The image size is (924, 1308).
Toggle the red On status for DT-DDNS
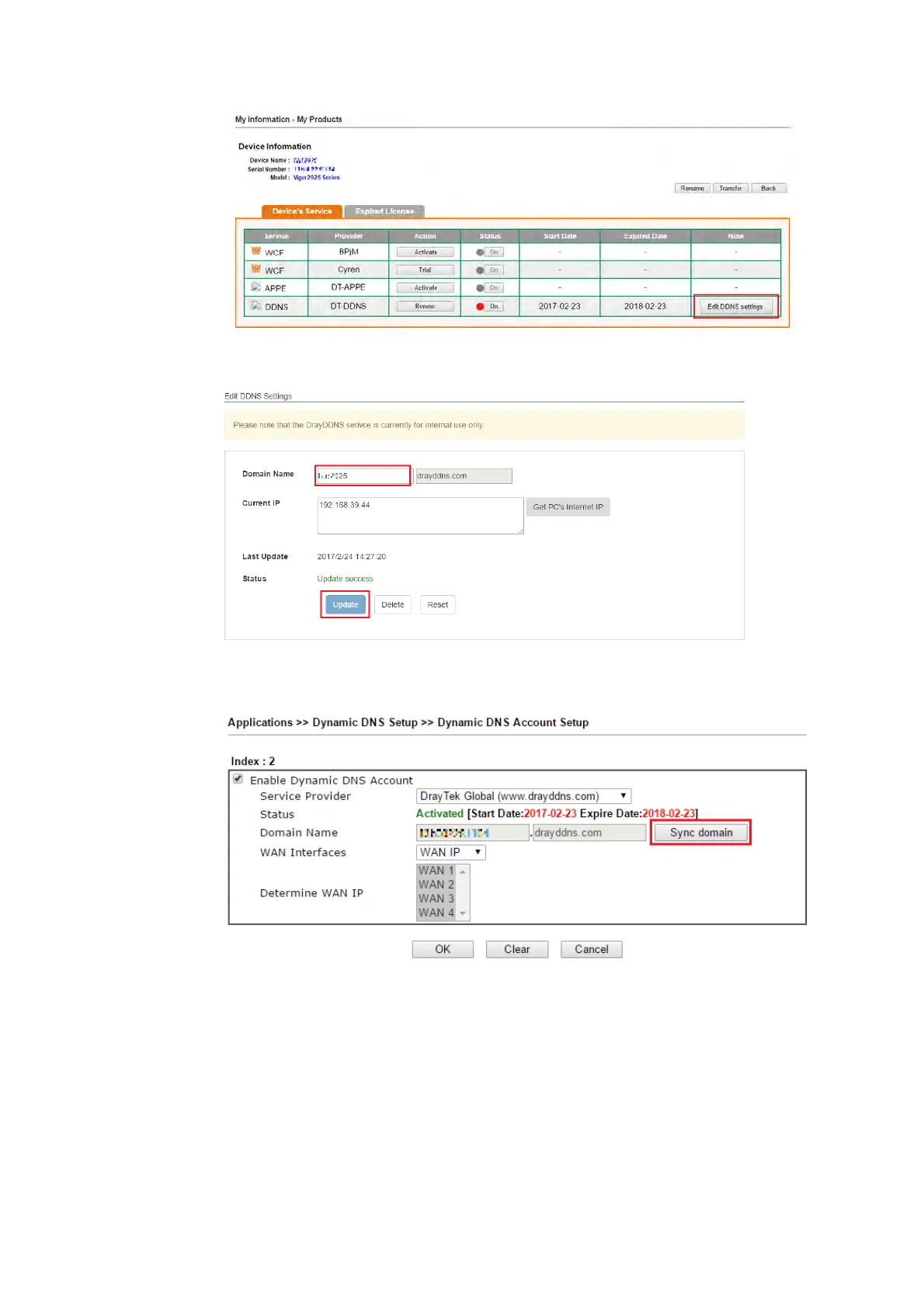490,307
